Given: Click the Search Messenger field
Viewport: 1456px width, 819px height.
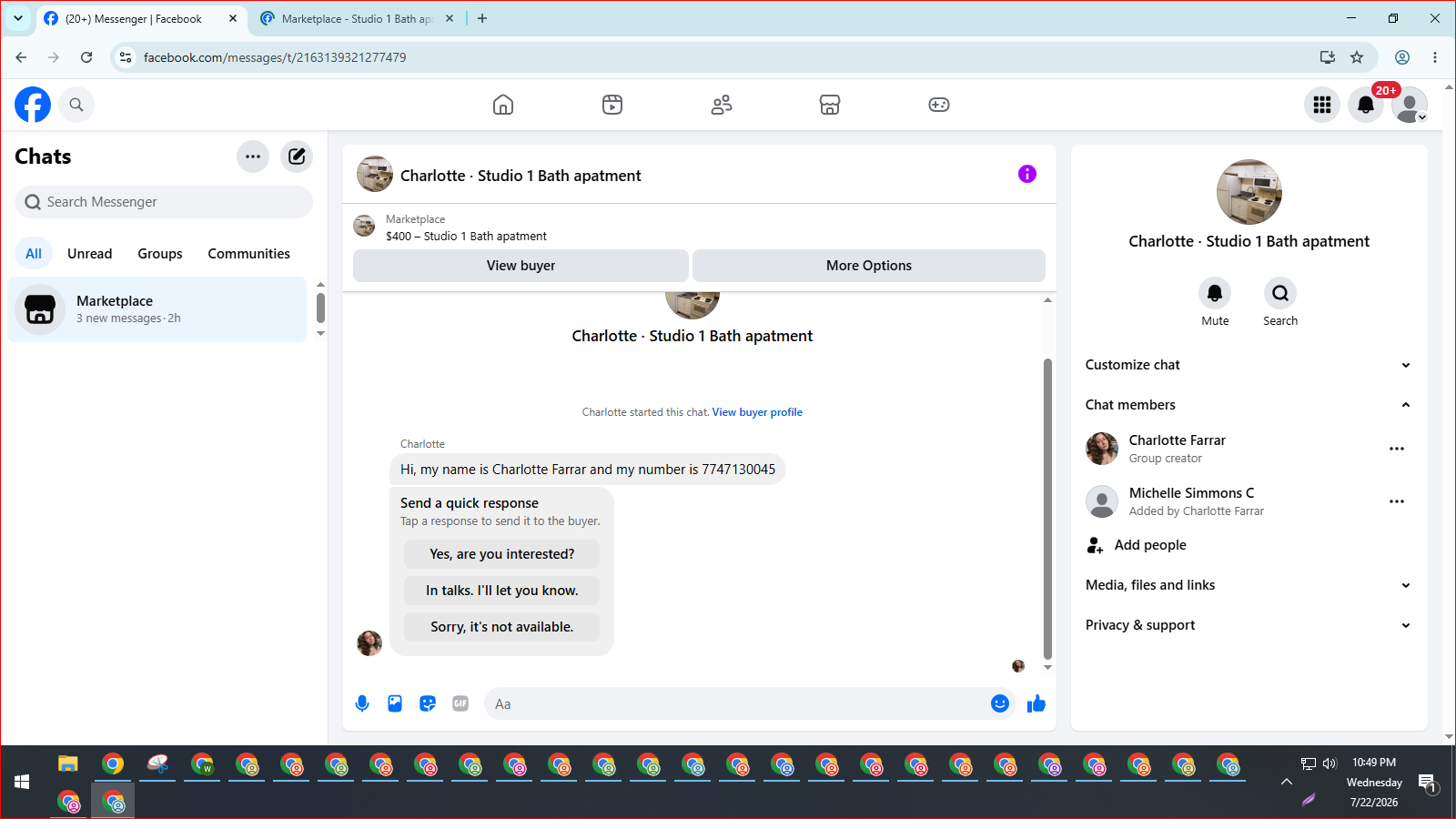Looking at the screenshot, I should click(x=164, y=202).
